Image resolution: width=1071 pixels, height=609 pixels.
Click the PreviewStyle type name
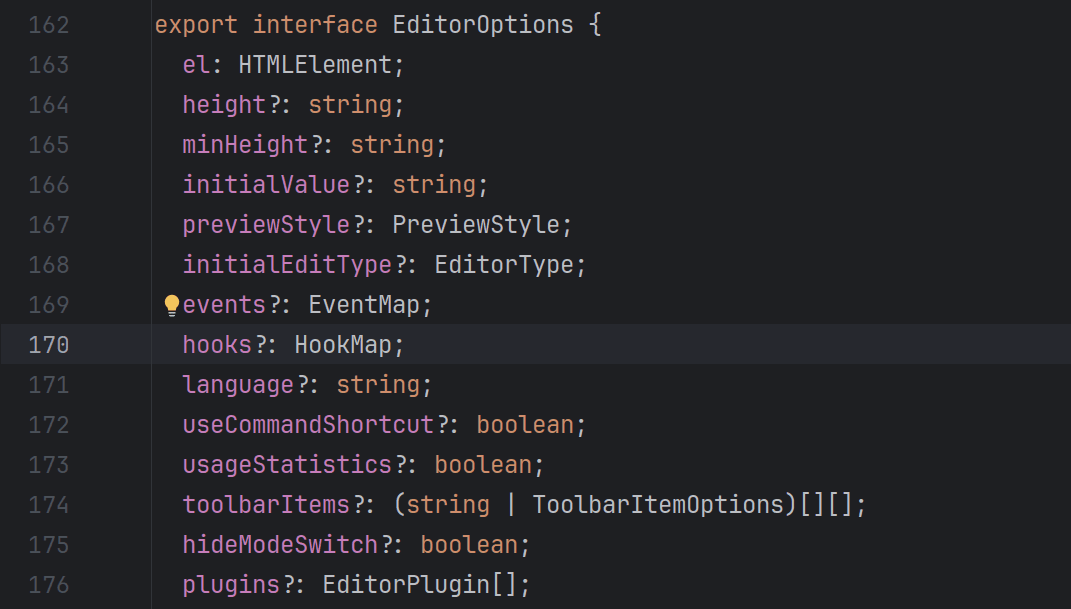pos(475,225)
